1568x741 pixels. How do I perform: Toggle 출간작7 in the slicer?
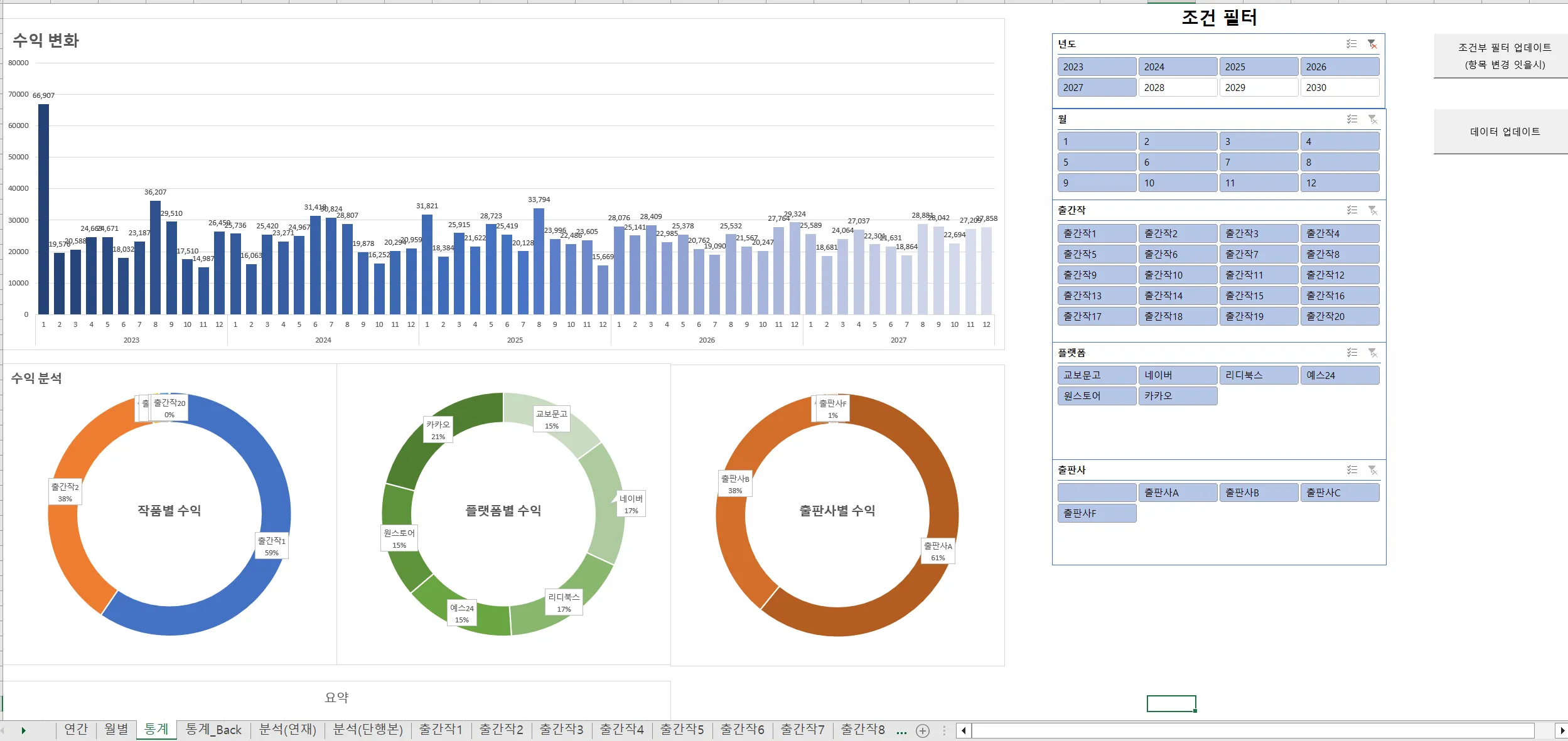[x=1259, y=254]
